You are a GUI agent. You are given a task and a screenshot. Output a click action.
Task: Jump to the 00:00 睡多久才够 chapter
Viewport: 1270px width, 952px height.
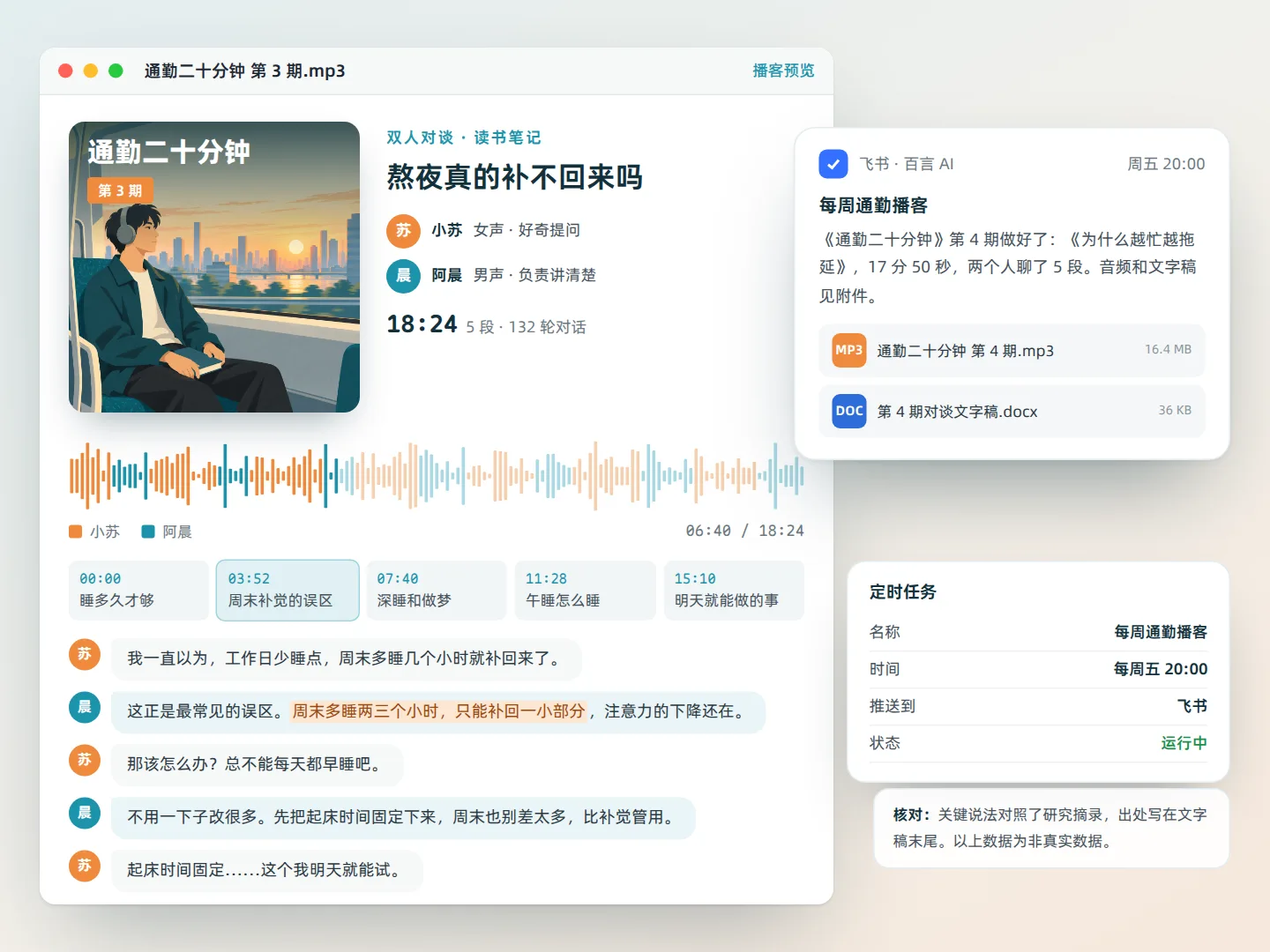[138, 590]
